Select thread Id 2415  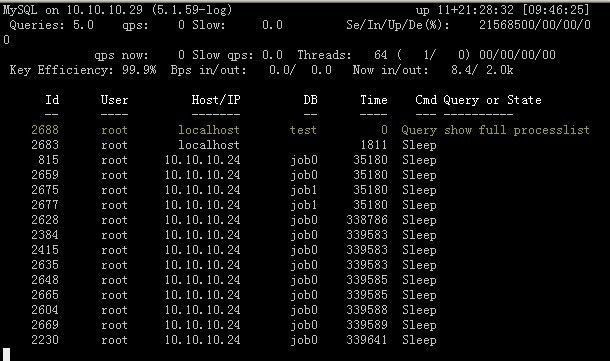(x=45, y=250)
